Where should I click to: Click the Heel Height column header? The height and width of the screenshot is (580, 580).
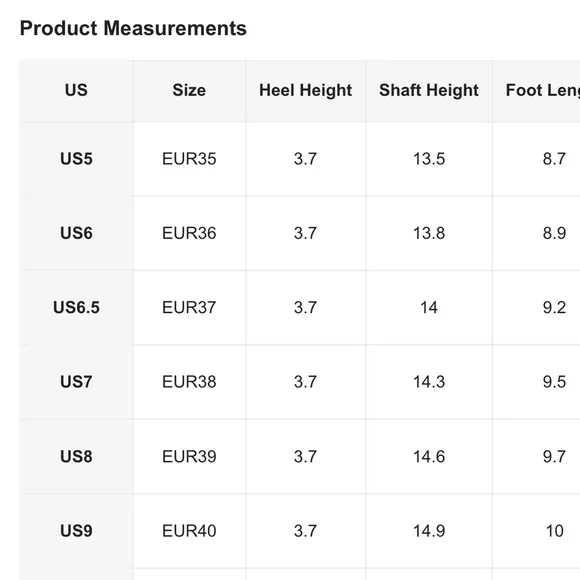[x=306, y=90]
